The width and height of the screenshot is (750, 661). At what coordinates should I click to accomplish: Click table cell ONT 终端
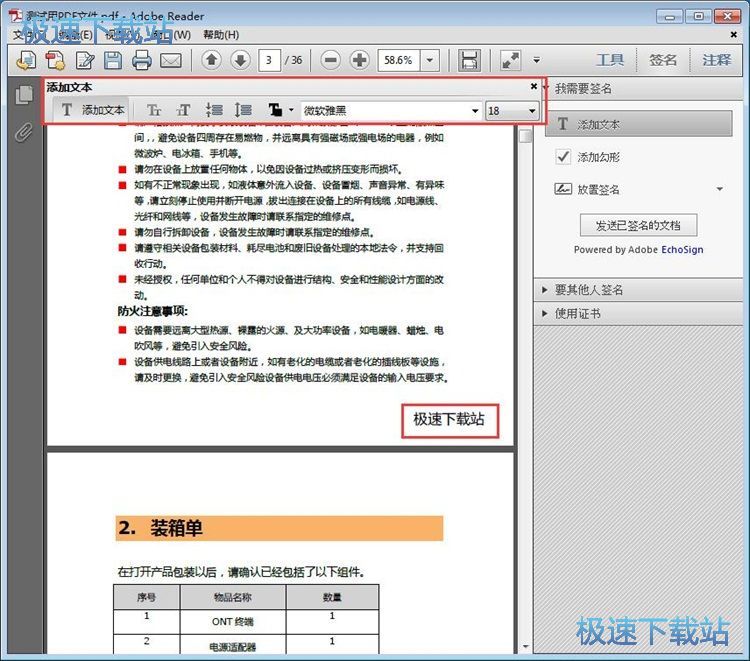pos(232,622)
